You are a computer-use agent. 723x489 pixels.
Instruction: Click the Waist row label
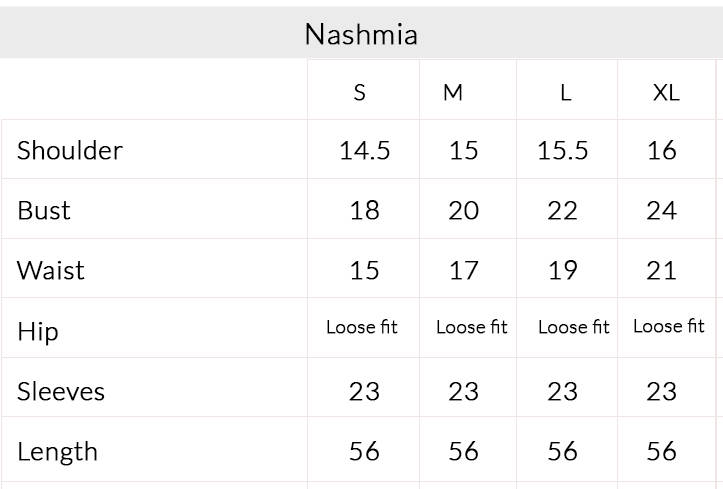51,270
